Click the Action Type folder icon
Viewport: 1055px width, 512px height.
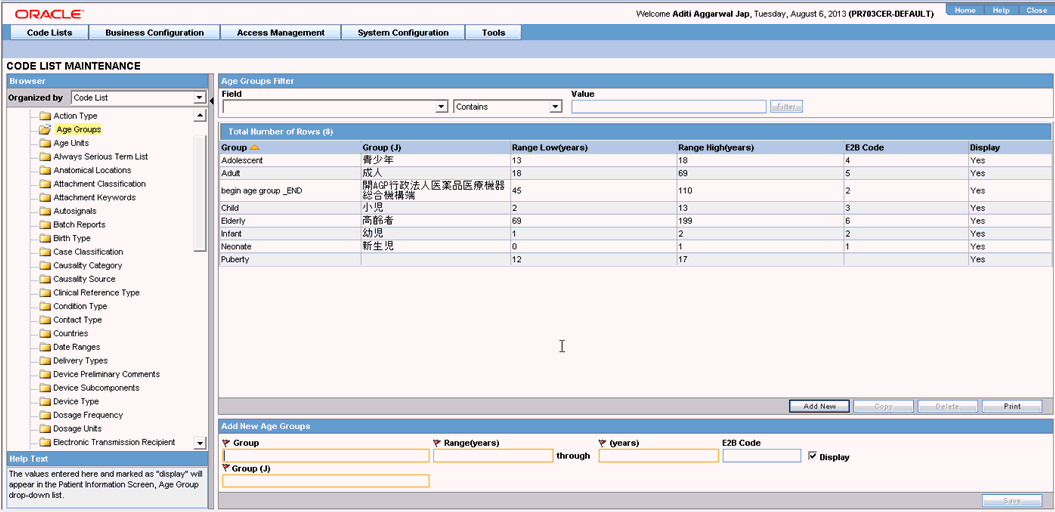point(45,116)
